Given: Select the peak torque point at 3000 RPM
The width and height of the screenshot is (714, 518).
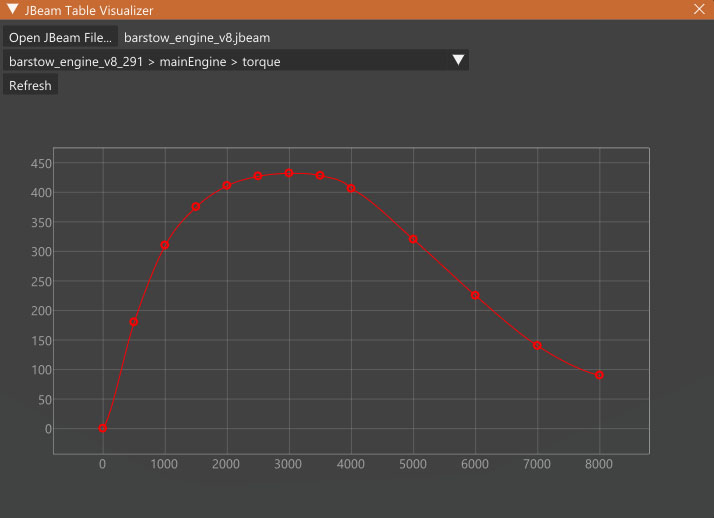Looking at the screenshot, I should [289, 173].
